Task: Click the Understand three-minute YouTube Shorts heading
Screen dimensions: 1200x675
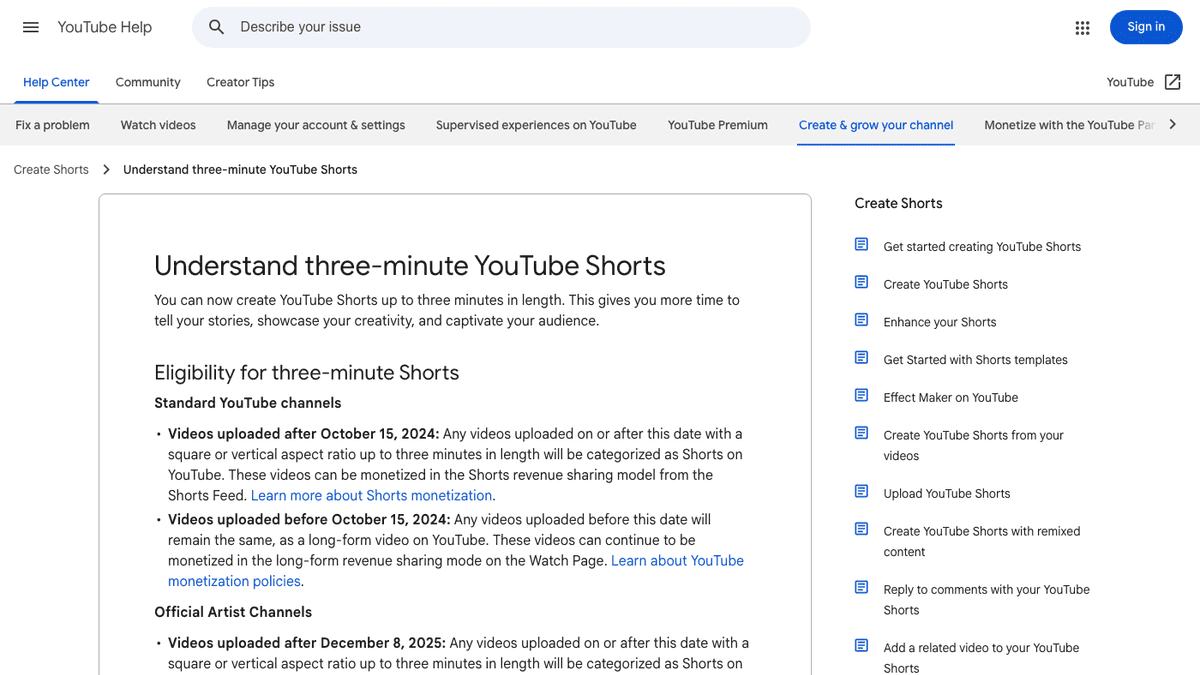Action: (410, 266)
